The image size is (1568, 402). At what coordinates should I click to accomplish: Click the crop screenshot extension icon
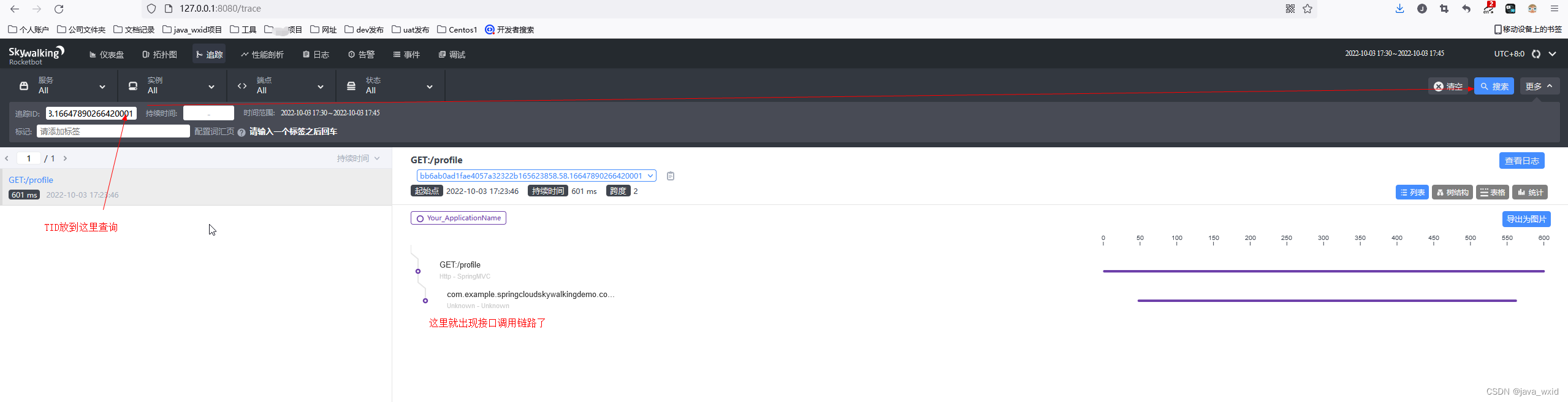coord(1444,9)
